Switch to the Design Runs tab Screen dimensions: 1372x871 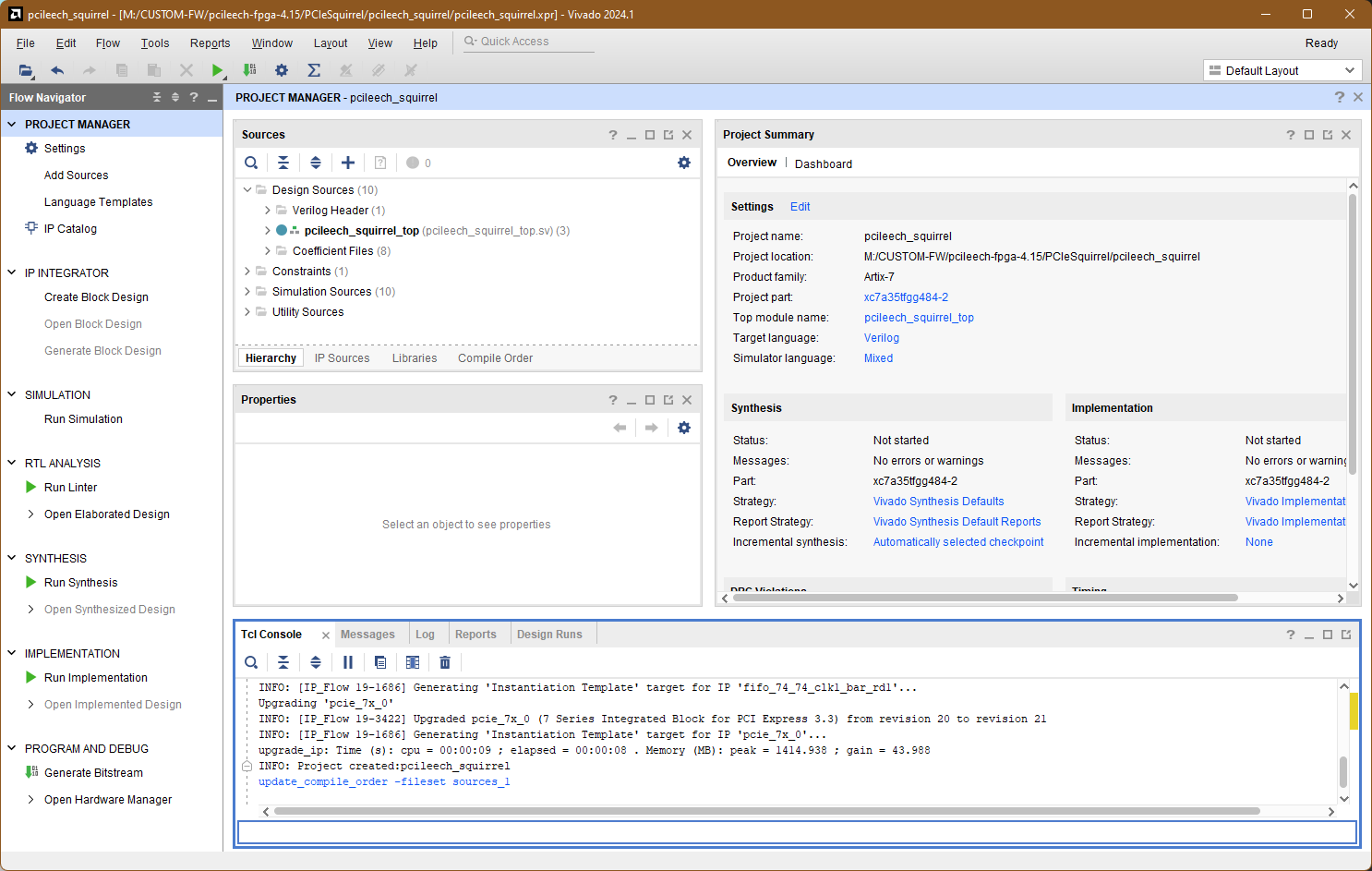click(x=549, y=635)
